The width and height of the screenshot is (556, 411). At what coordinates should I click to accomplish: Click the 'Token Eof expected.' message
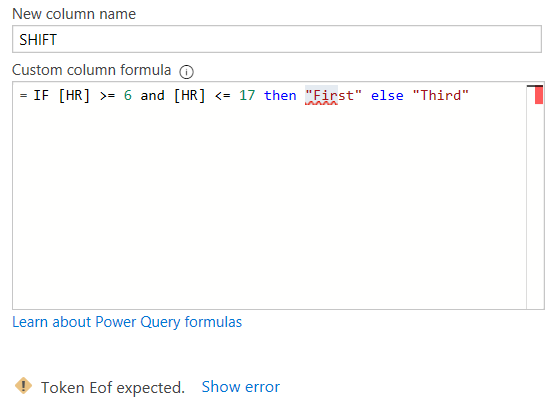click(113, 388)
